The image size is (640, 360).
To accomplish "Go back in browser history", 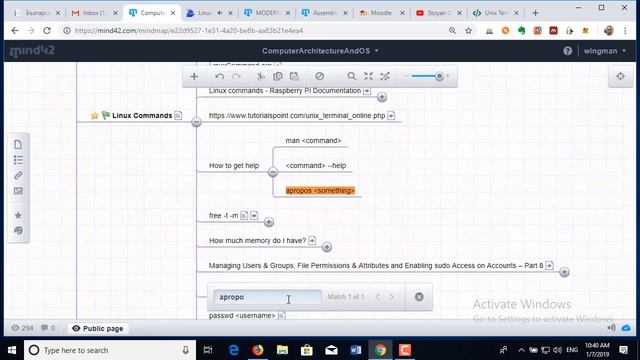I will [x=15, y=31].
